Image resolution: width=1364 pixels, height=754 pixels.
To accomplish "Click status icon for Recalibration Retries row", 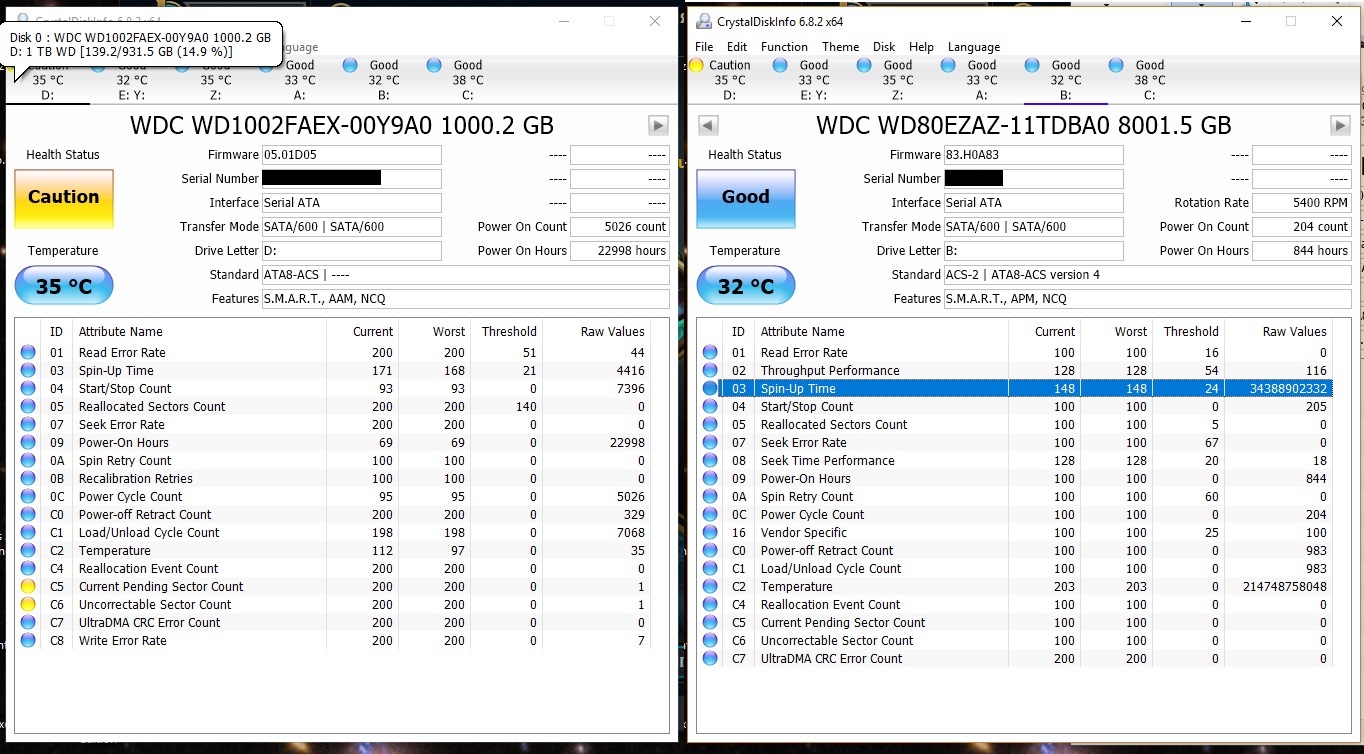I will 28,479.
